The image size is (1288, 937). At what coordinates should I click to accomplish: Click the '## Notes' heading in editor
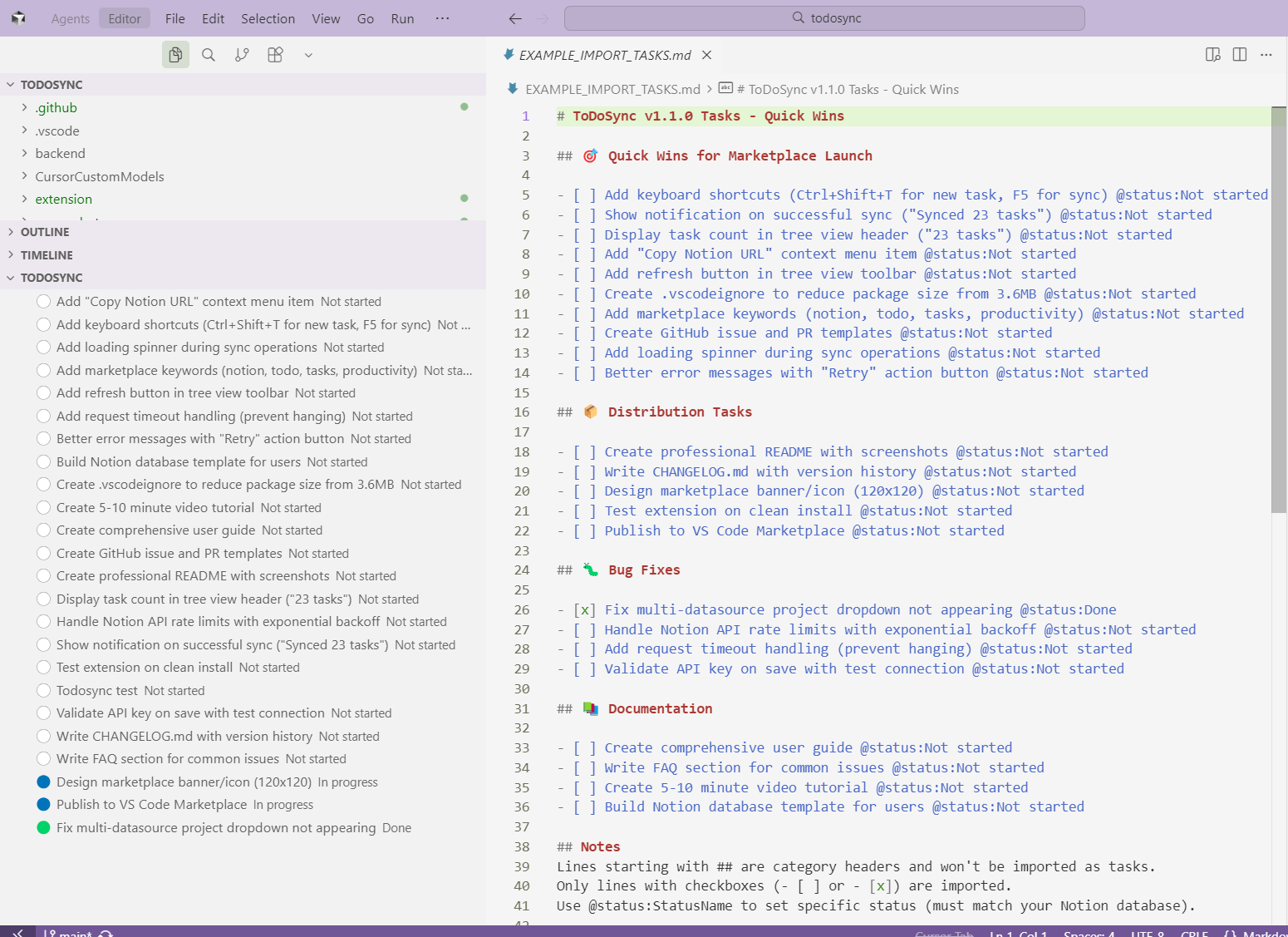pos(588,846)
